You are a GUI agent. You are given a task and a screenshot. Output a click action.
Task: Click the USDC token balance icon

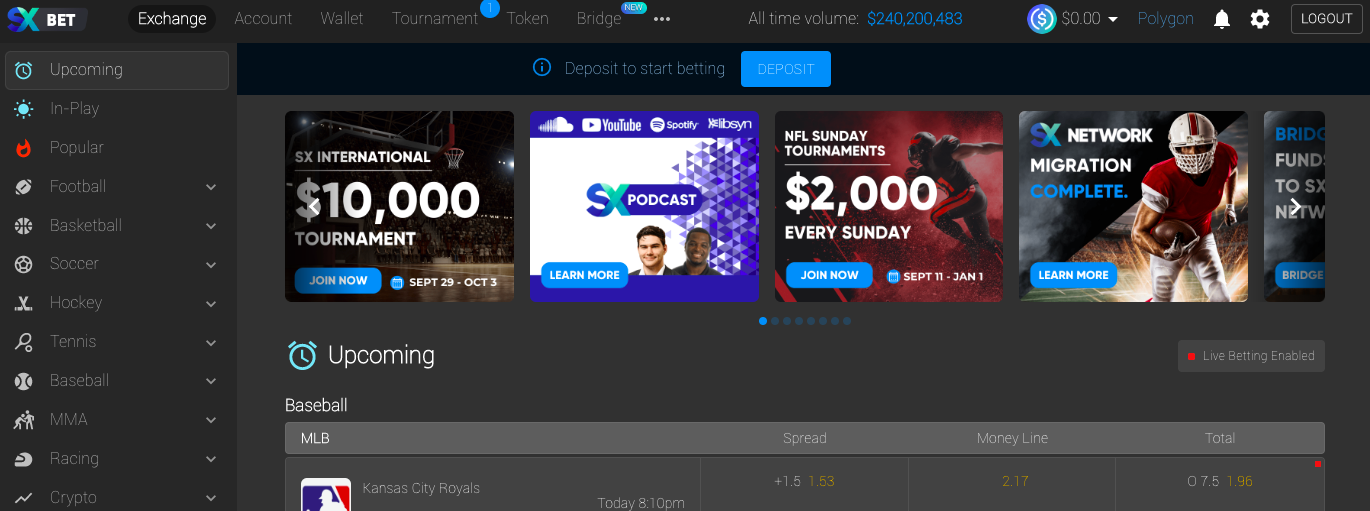1042,19
